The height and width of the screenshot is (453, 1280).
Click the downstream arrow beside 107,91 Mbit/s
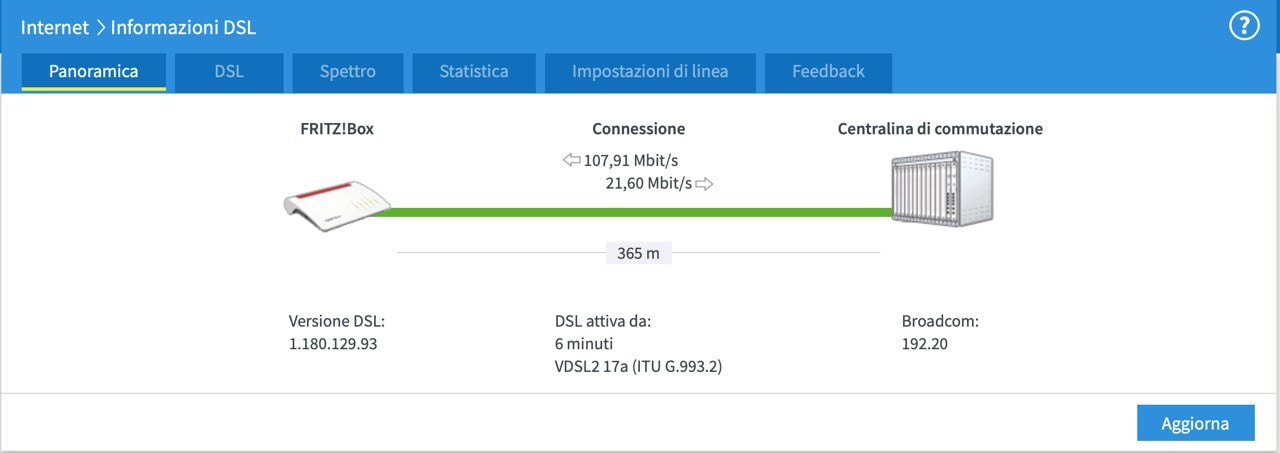571,160
